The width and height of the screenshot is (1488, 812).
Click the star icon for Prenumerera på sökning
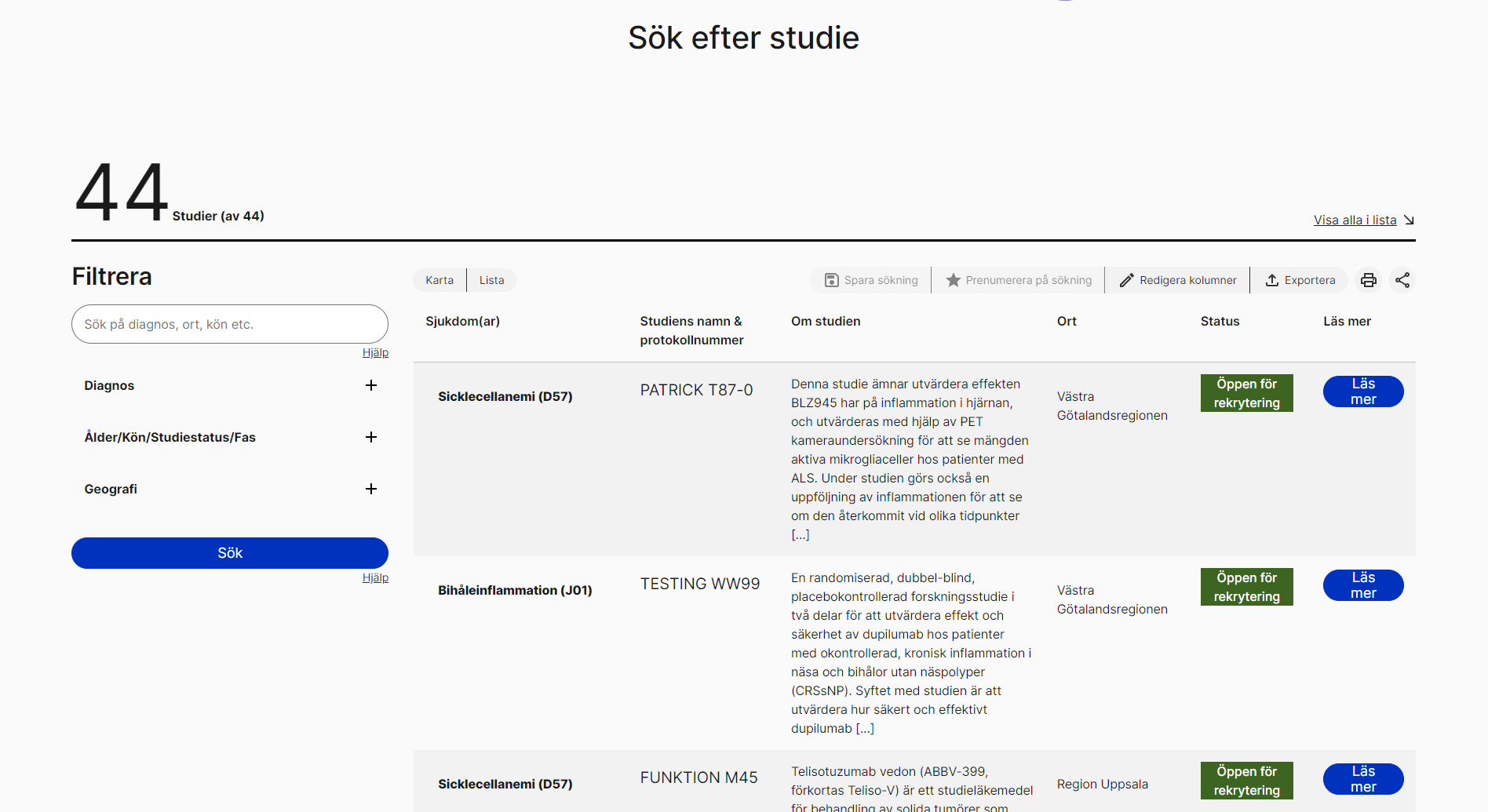pyautogui.click(x=953, y=280)
